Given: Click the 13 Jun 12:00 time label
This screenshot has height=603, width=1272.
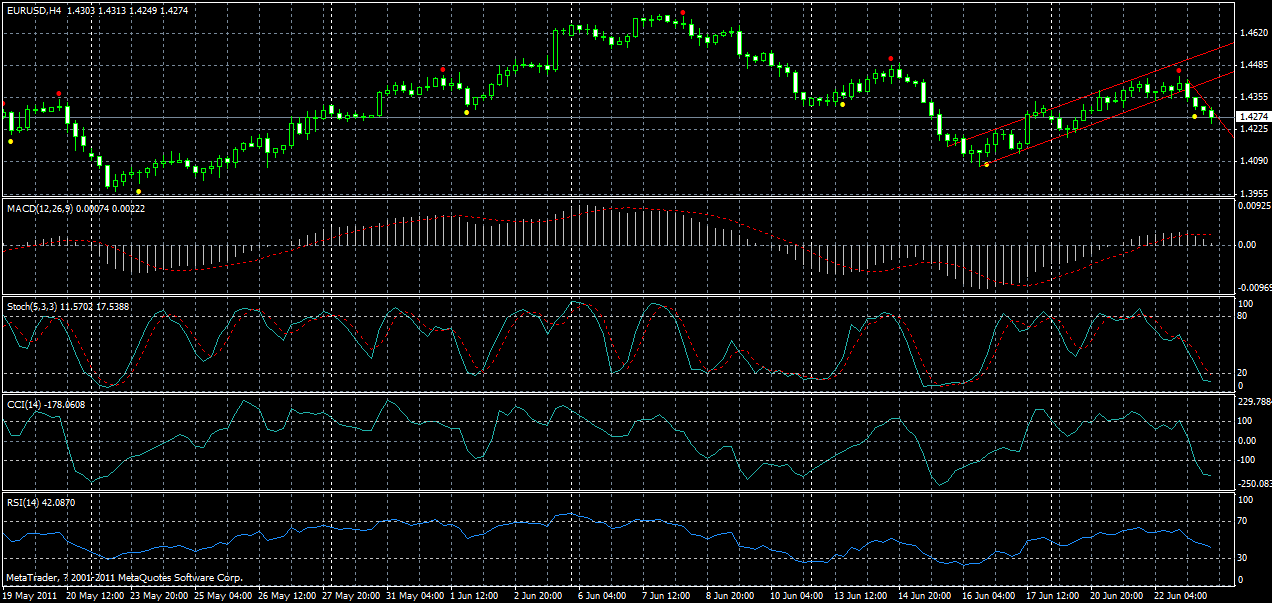Looking at the screenshot, I should [861, 595].
